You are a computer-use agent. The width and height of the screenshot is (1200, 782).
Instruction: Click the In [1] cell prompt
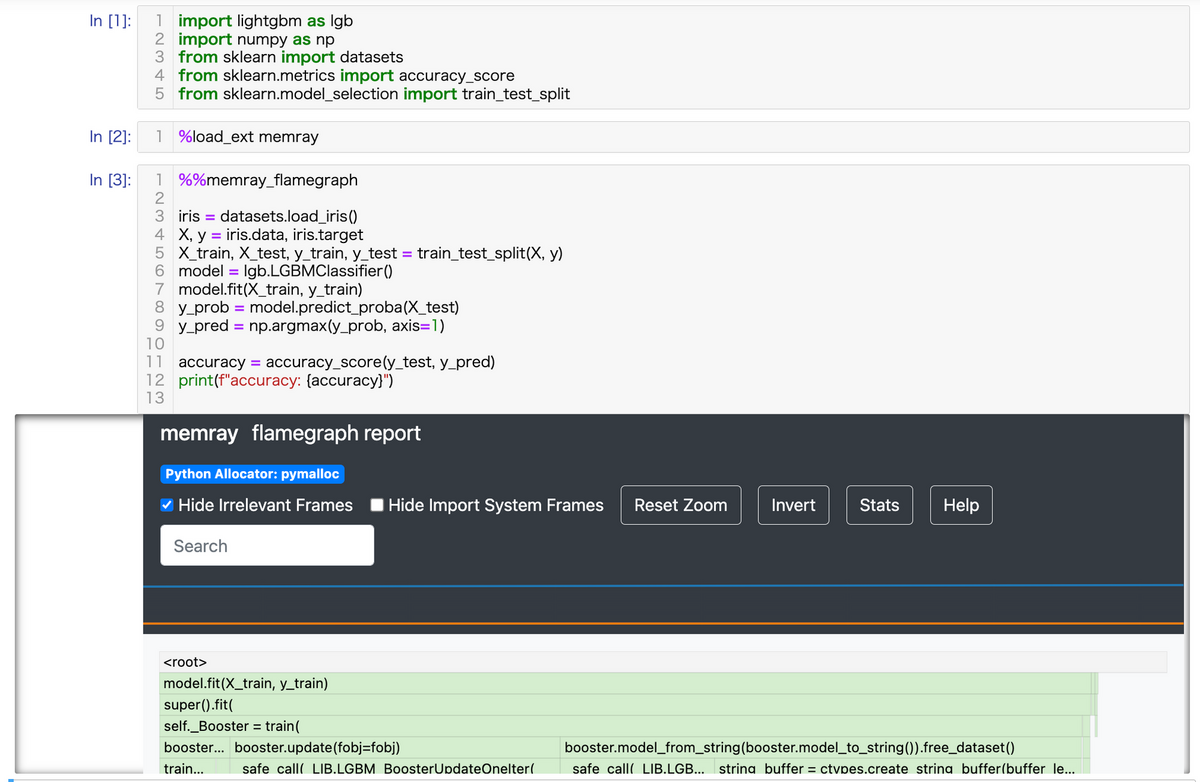point(110,20)
